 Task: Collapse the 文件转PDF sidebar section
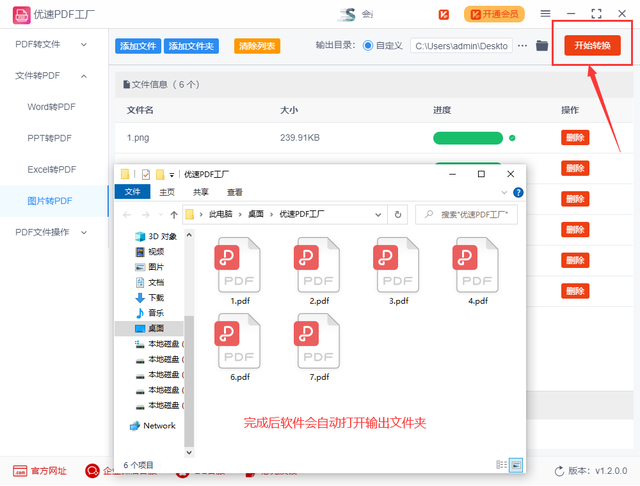pos(84,76)
